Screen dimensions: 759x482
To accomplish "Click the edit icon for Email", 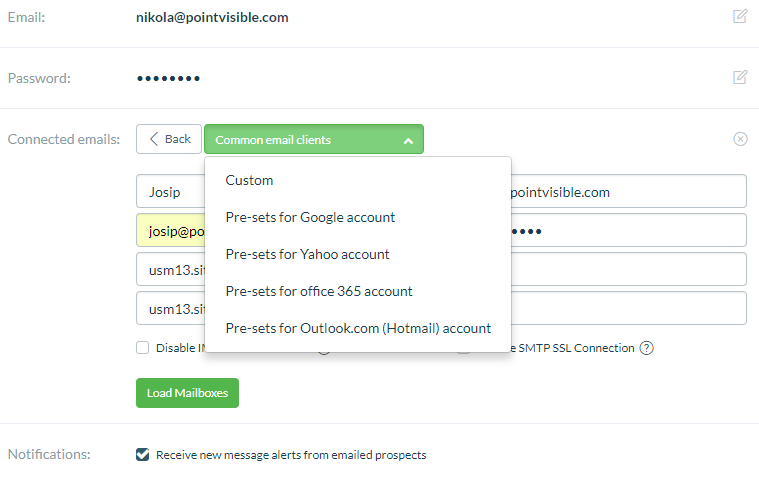I will click(740, 16).
